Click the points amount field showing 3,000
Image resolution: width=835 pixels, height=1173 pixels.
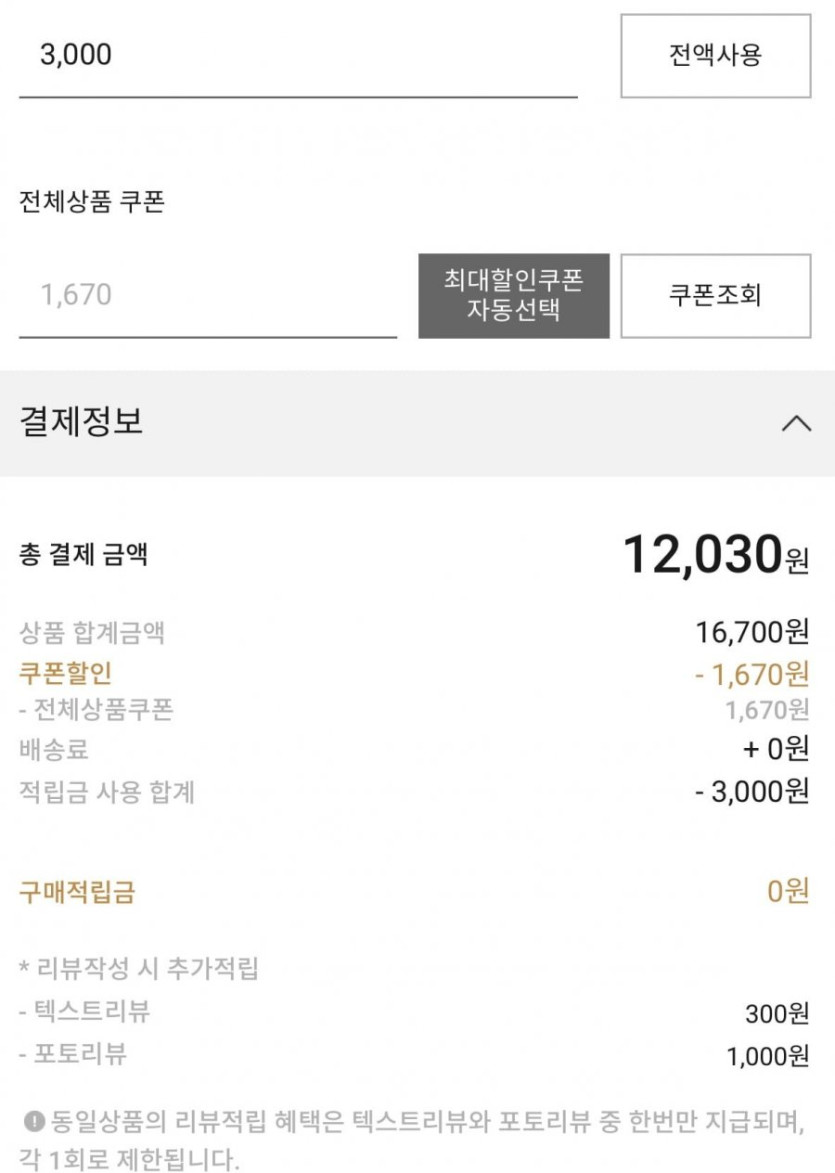pos(297,55)
